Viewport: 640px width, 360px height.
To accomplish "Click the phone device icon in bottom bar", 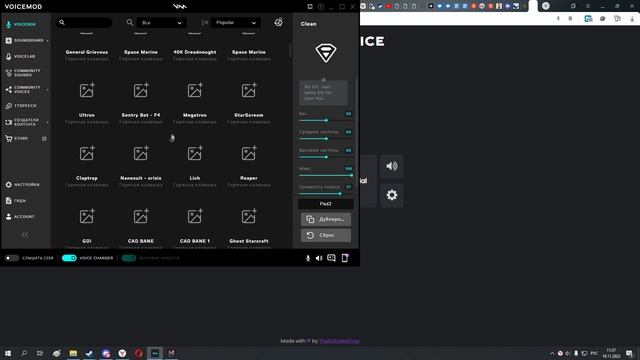I will click(345, 258).
